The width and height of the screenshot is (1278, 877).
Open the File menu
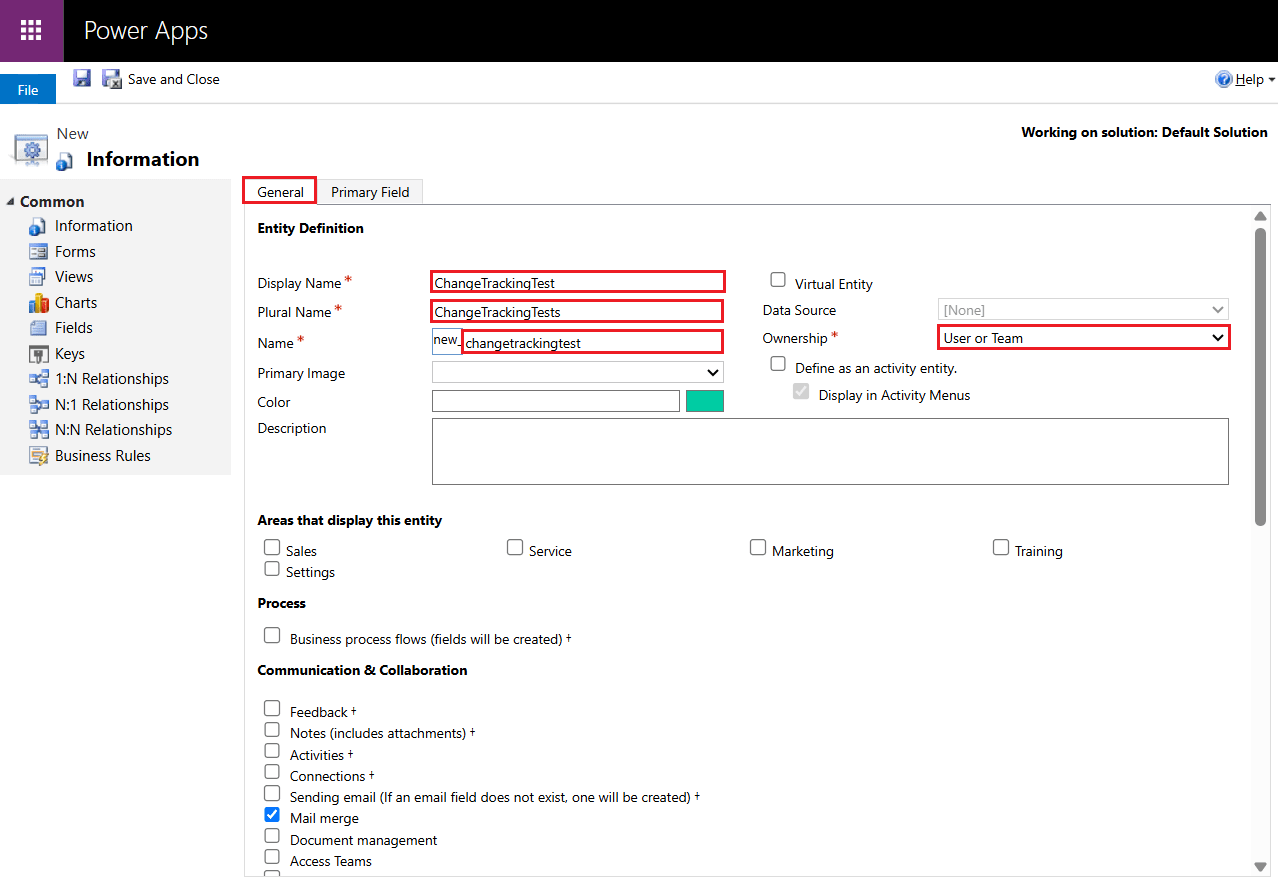click(28, 90)
